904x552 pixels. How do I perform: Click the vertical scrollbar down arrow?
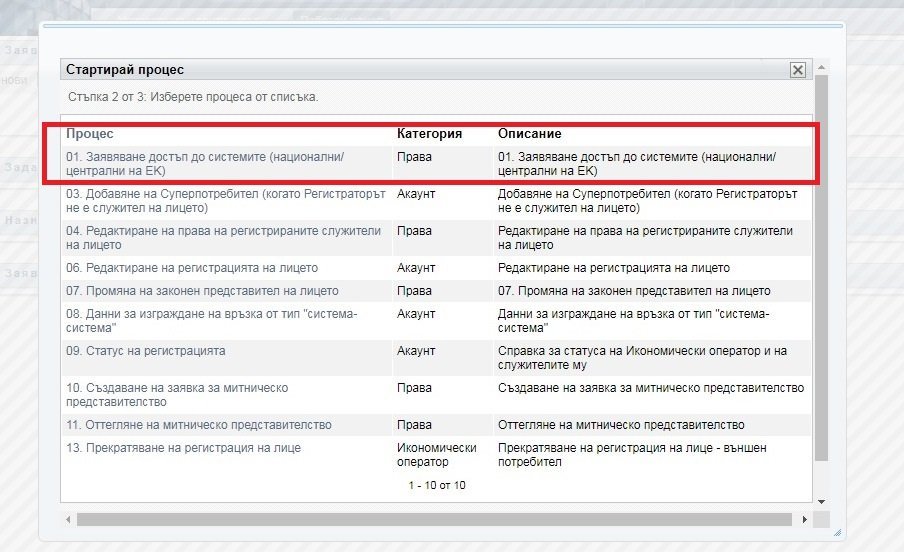(821, 501)
